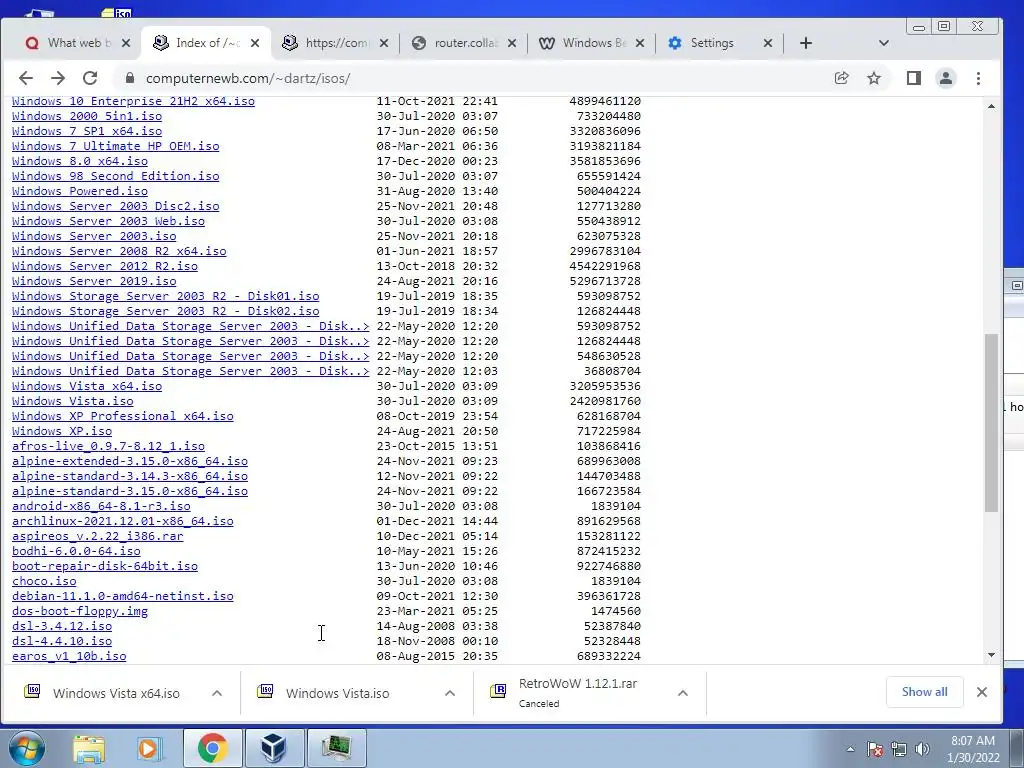This screenshot has height=768, width=1024.
Task: Click the page scrollbar down arrow
Action: [991, 655]
